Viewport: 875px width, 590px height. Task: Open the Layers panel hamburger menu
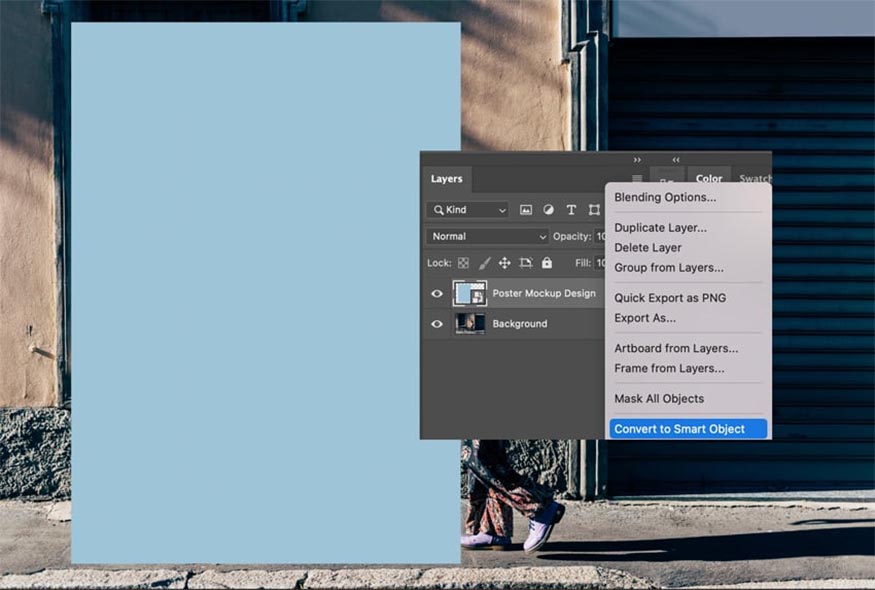(x=637, y=179)
